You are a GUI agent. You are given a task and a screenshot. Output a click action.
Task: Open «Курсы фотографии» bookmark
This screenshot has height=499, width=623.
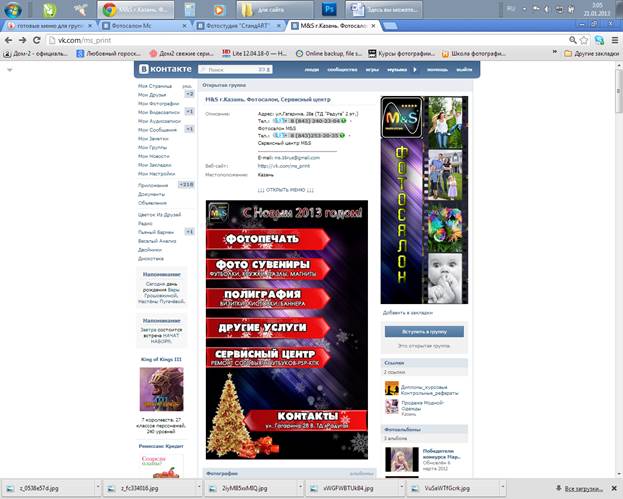coord(402,53)
